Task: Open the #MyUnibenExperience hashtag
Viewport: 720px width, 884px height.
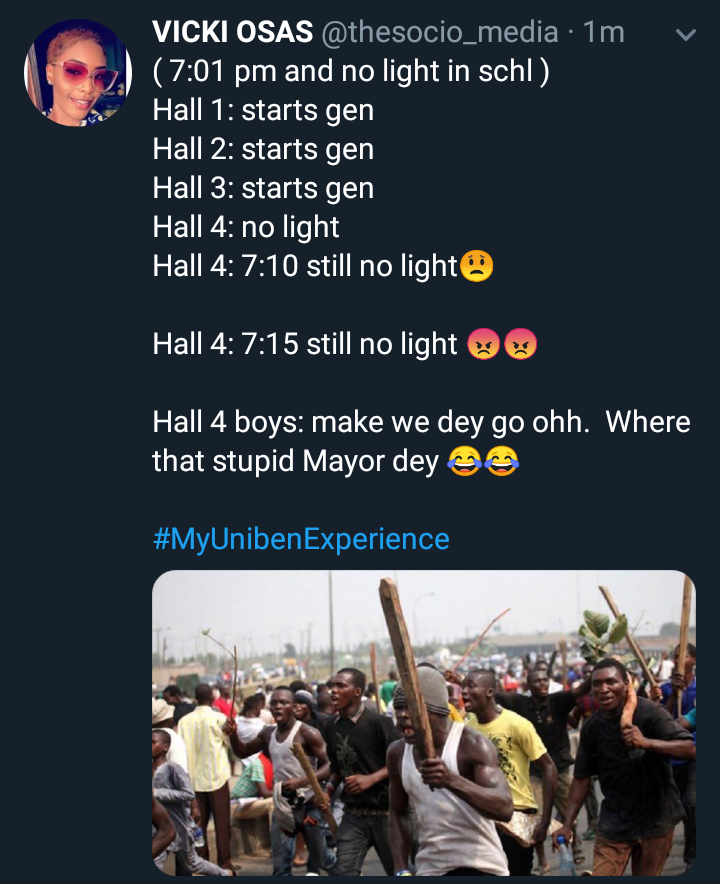Action: coord(301,539)
